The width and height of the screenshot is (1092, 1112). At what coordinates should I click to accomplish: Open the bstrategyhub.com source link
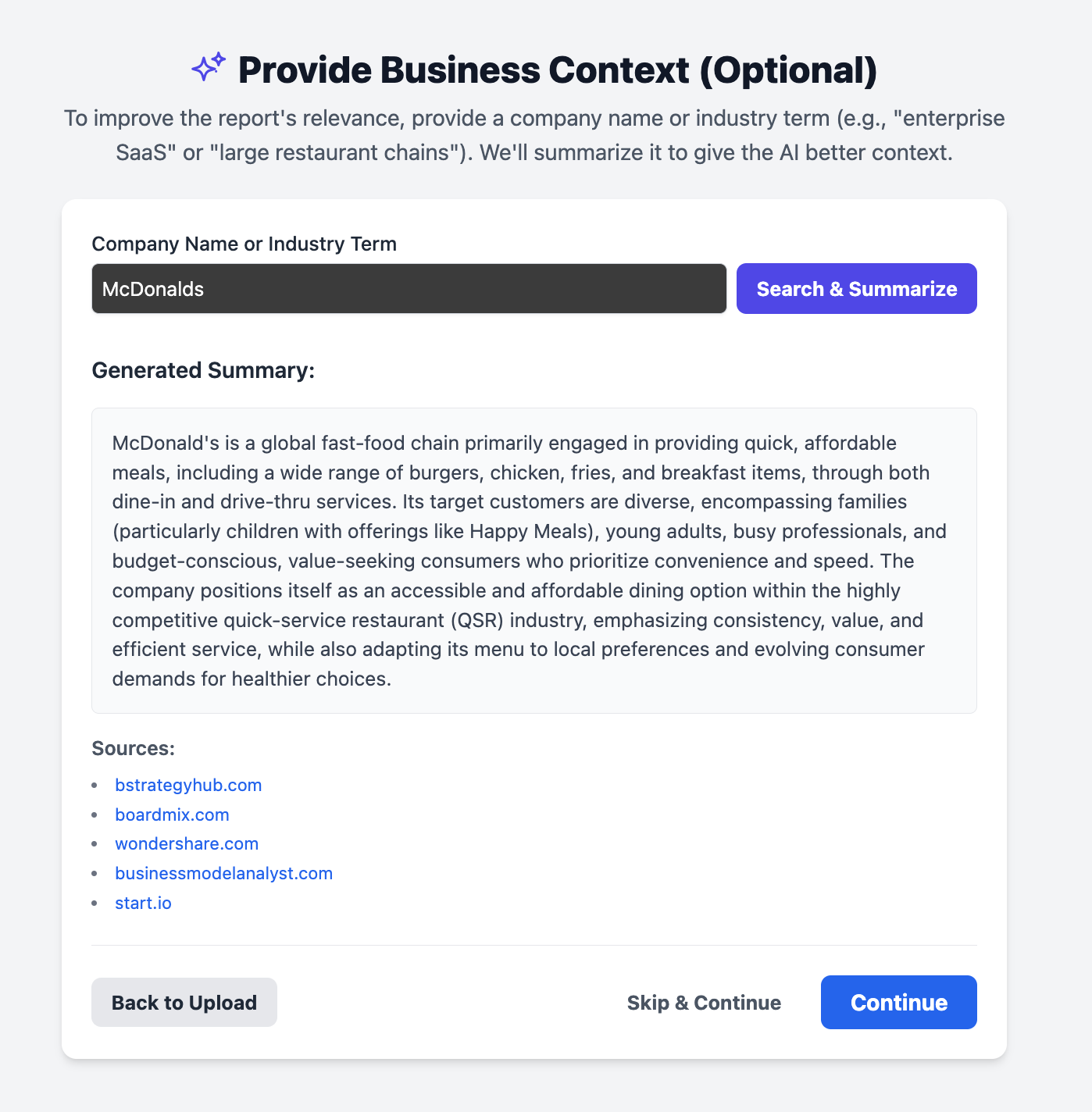188,785
